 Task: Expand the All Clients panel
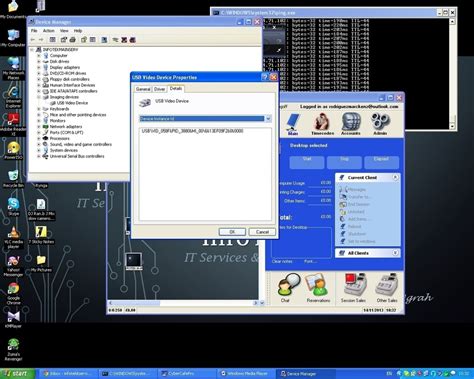pos(395,253)
